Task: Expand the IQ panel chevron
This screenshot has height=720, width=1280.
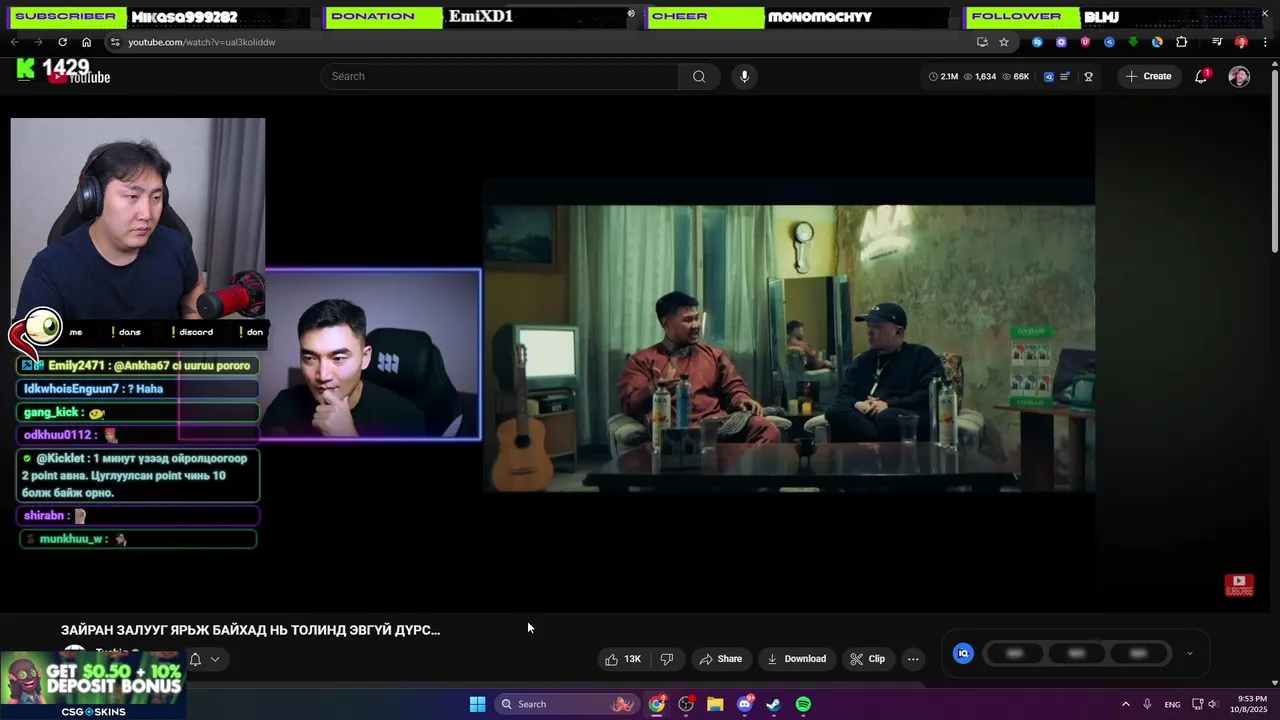Action: [x=1189, y=653]
